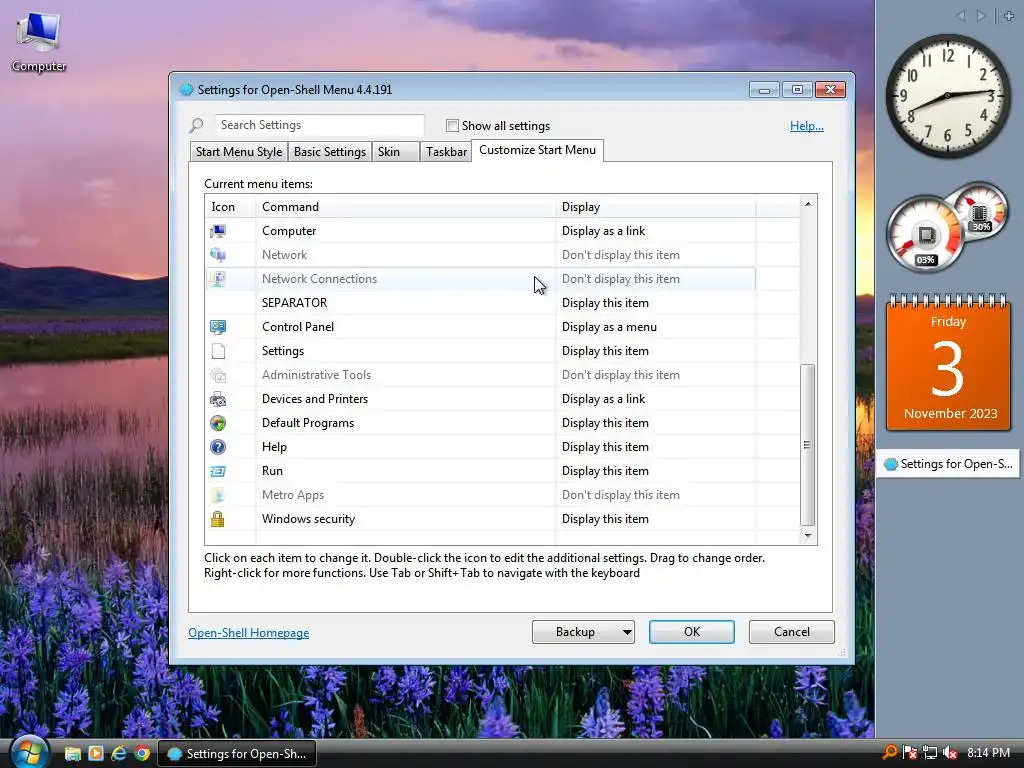Click the Run row icon
The height and width of the screenshot is (768, 1024).
[218, 471]
